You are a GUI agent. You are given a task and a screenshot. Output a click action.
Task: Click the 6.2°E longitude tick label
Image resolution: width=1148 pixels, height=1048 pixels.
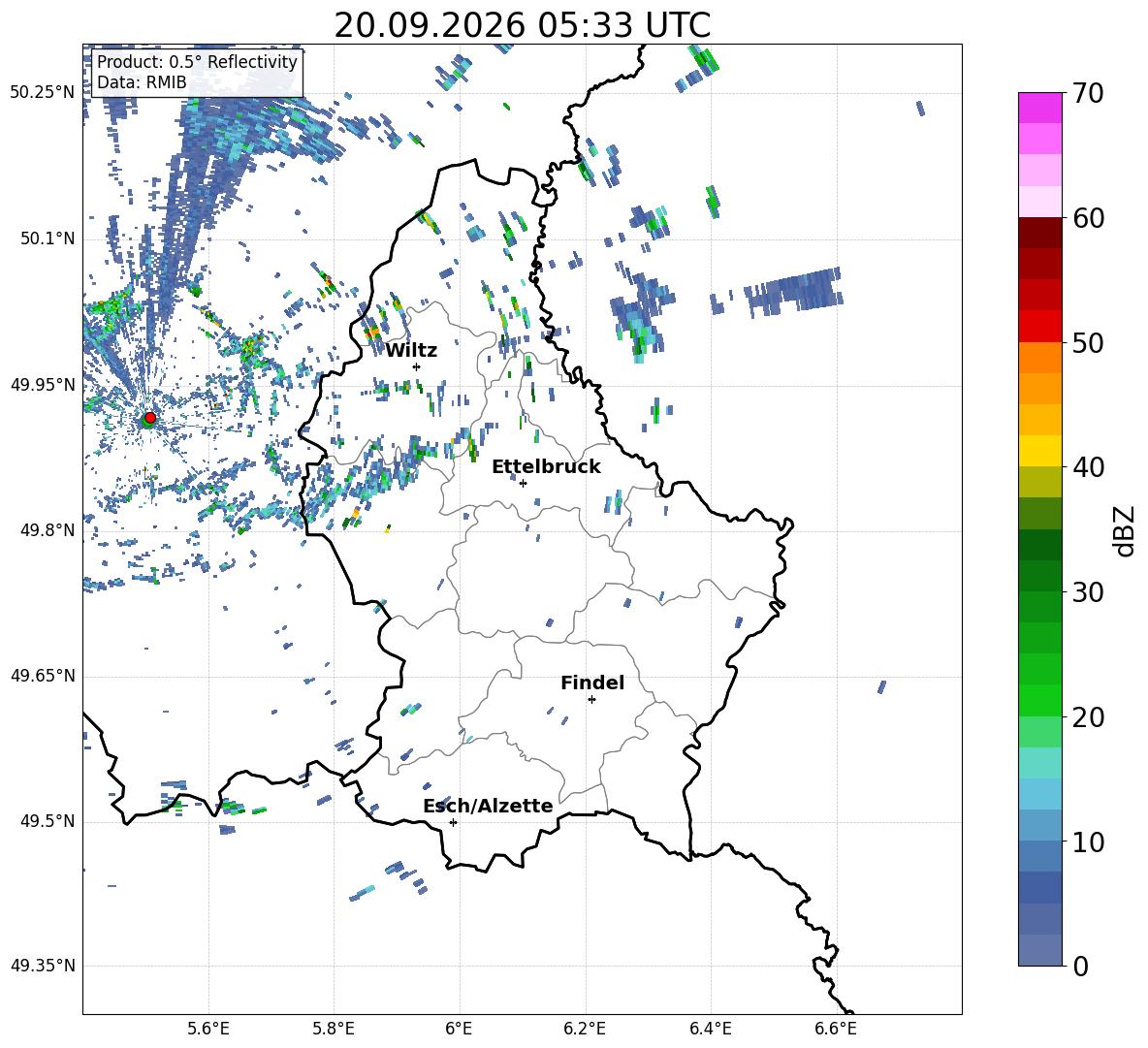click(585, 1029)
